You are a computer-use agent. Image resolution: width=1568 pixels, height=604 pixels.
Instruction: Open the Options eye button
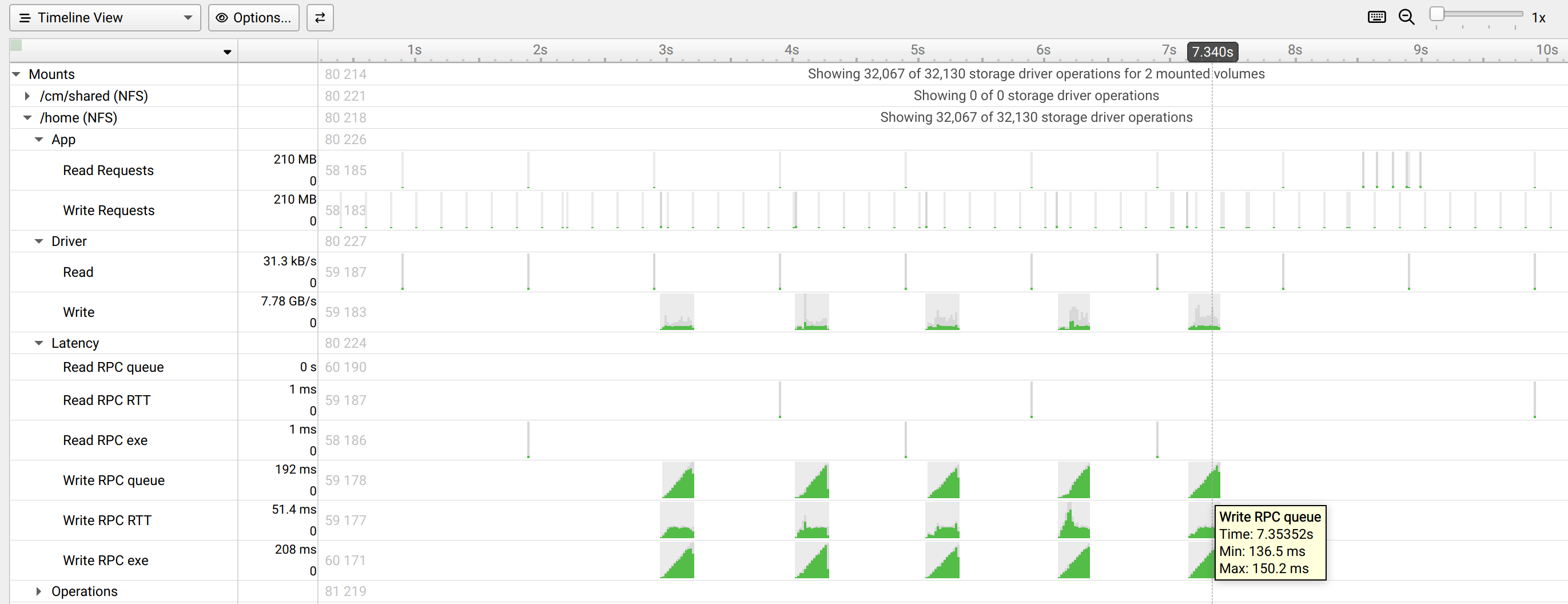click(x=254, y=18)
